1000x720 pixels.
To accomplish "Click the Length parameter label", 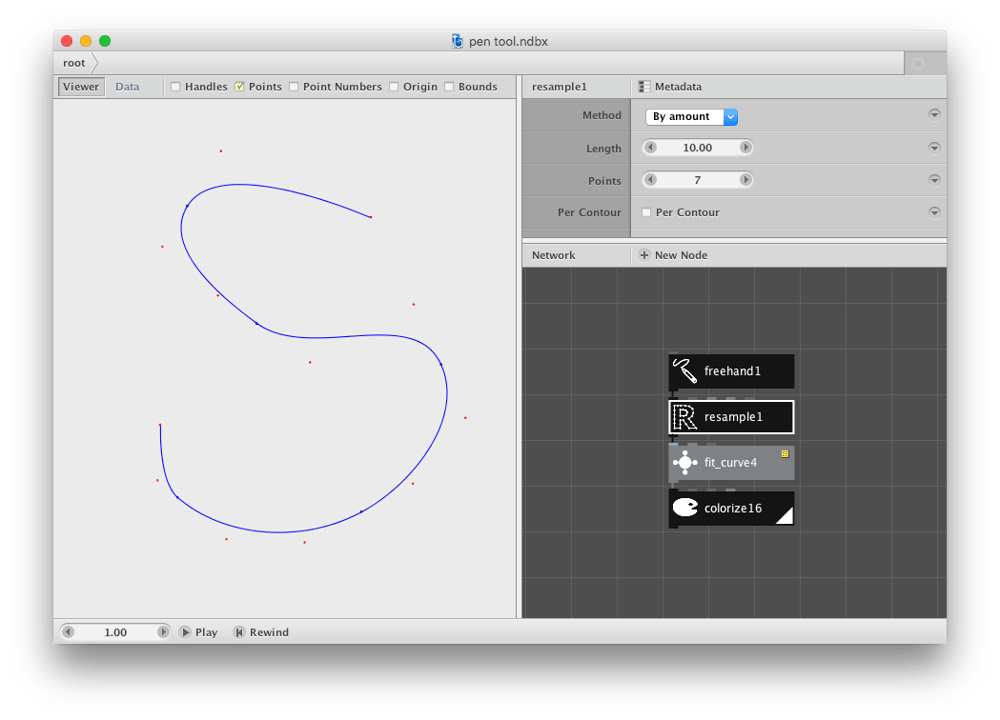I will [x=603, y=148].
